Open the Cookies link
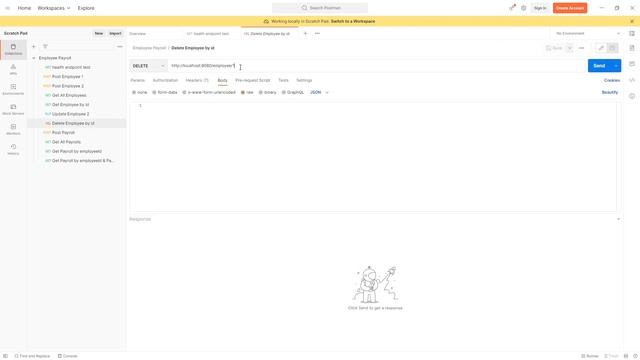The height and width of the screenshot is (360, 640). click(611, 80)
